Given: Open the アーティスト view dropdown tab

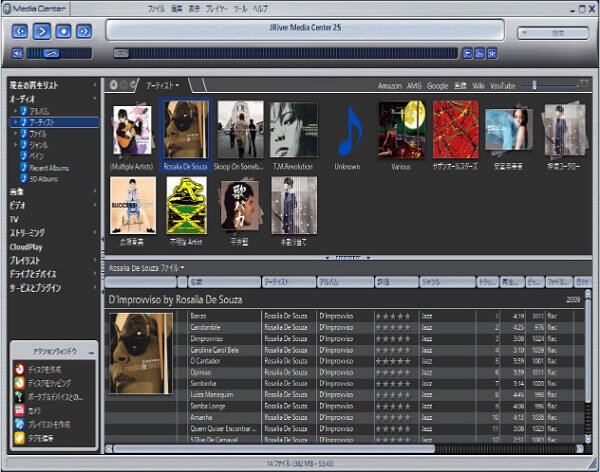Looking at the screenshot, I should (163, 85).
